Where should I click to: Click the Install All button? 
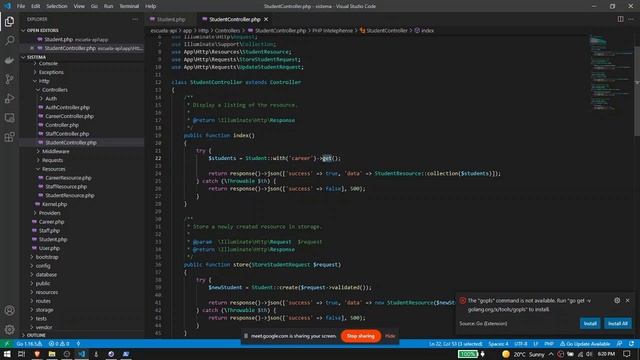[618, 323]
